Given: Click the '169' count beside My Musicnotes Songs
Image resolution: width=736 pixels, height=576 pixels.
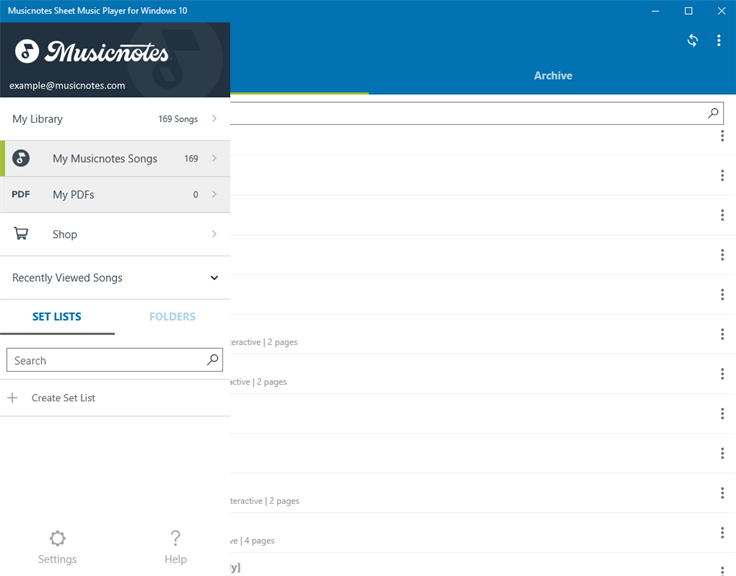Looking at the screenshot, I should click(x=191, y=158).
